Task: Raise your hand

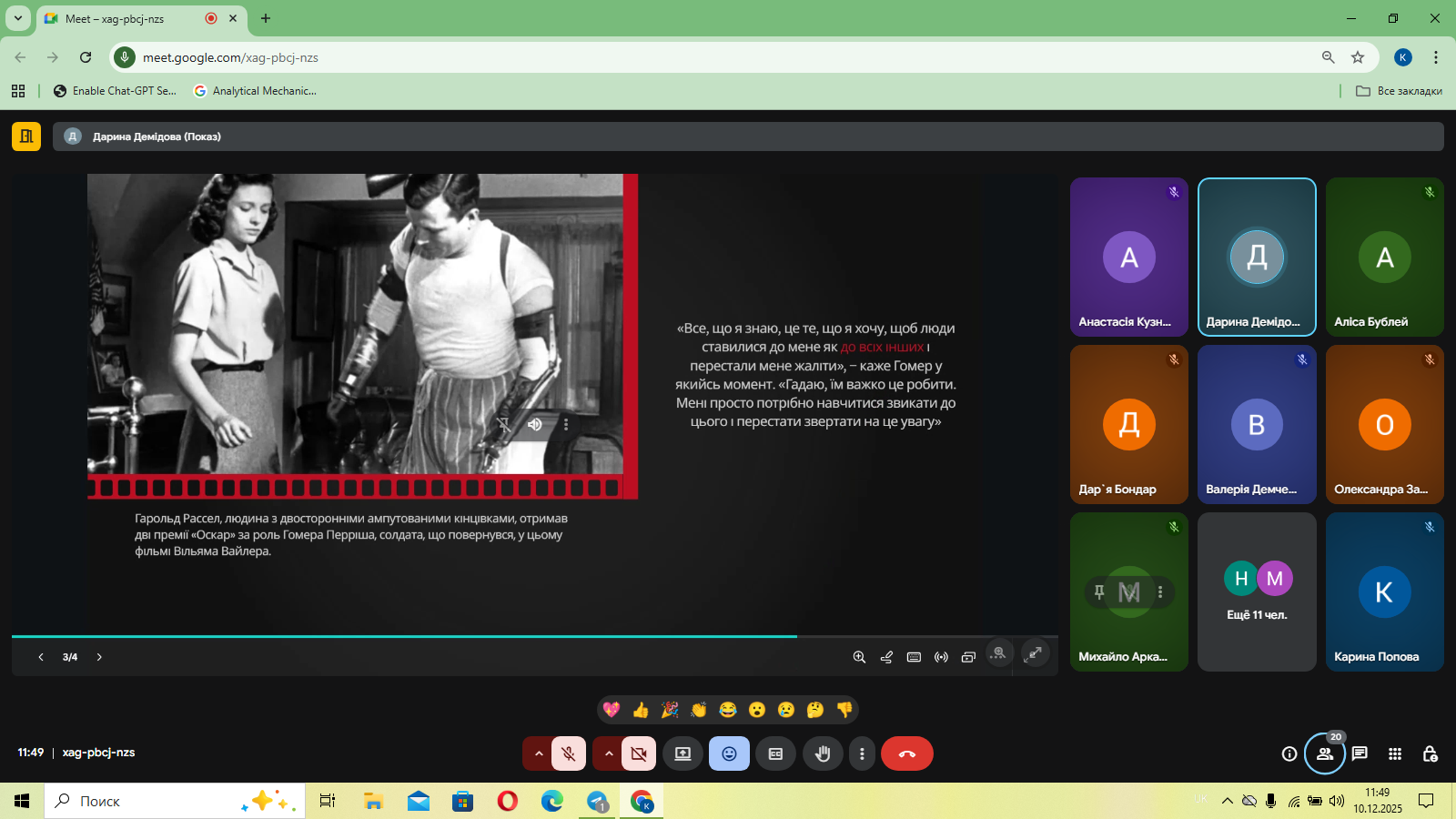Action: [823, 753]
